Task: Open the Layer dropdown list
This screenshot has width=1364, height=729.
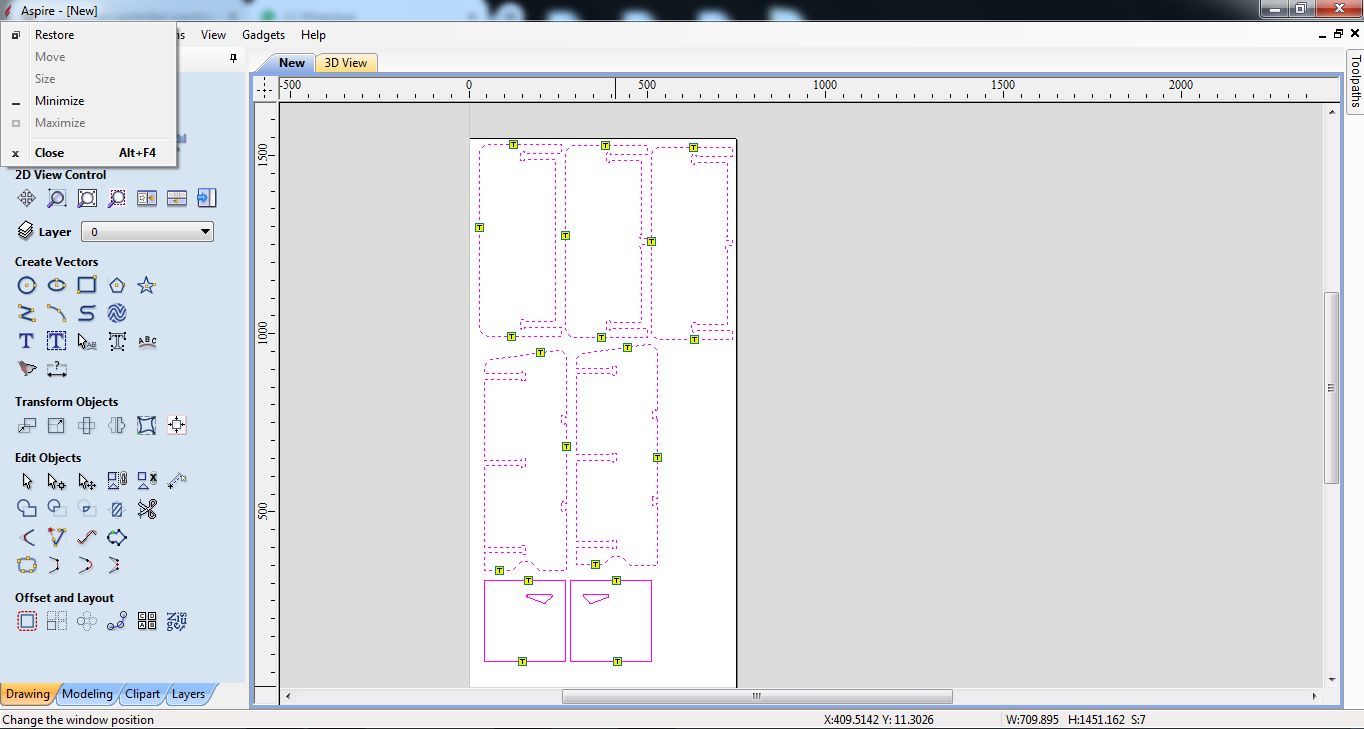Action: click(x=147, y=232)
